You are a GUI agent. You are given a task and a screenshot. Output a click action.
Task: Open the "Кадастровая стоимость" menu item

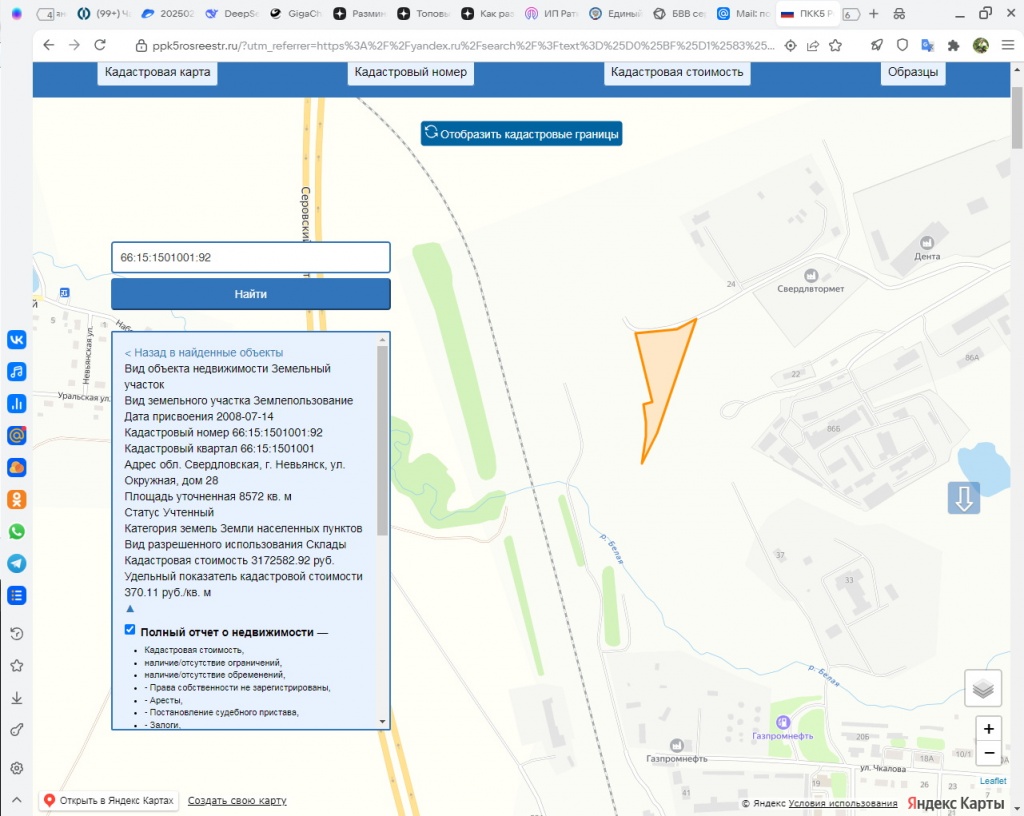click(677, 72)
